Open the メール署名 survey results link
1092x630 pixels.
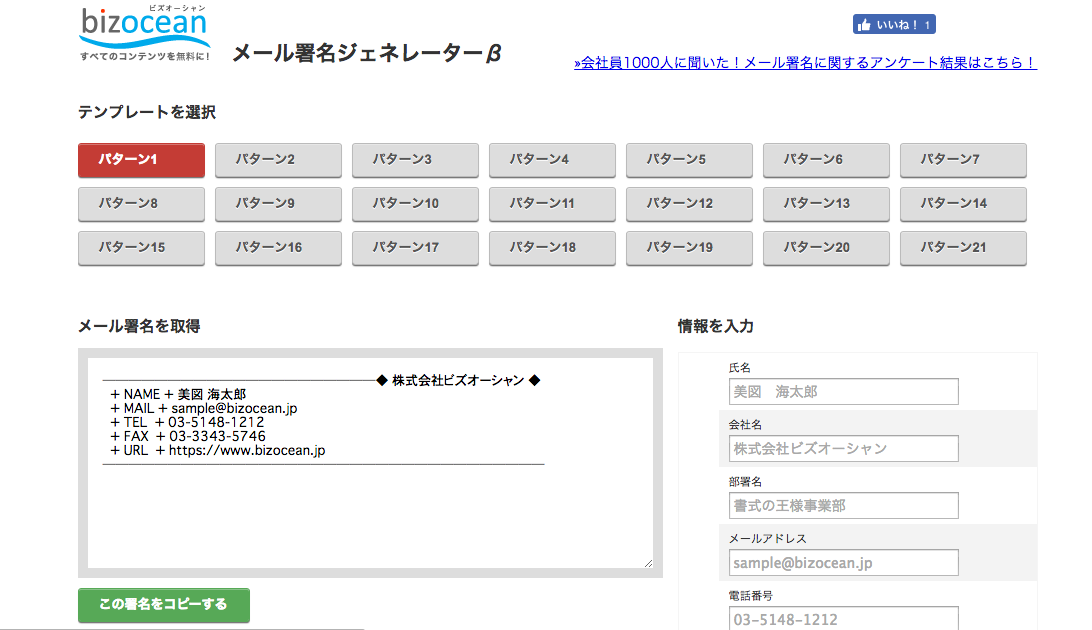805,63
